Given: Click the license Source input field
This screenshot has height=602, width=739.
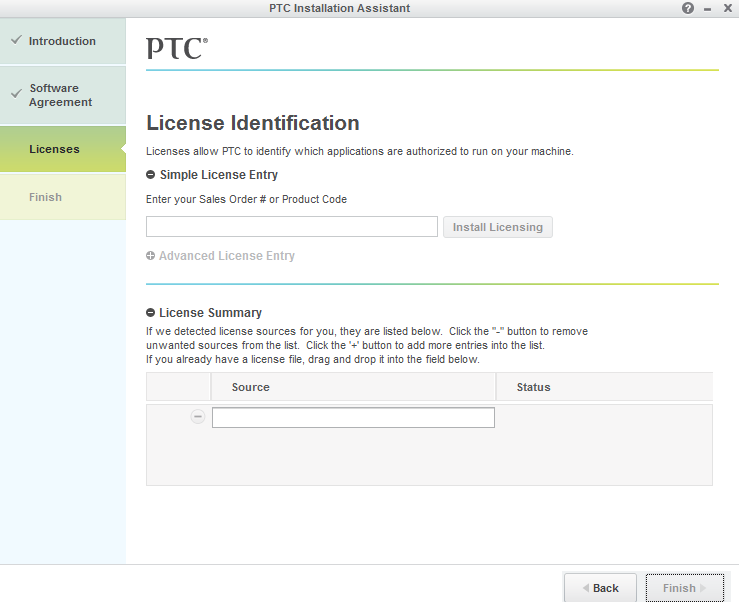Looking at the screenshot, I should click(353, 418).
